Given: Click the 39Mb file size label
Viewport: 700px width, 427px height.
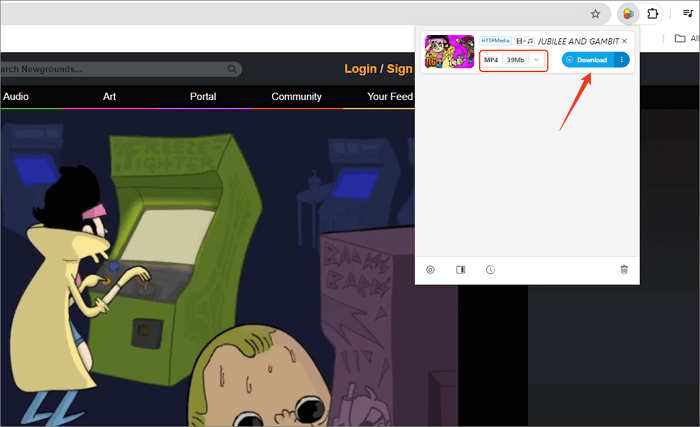Looking at the screenshot, I should click(515, 60).
